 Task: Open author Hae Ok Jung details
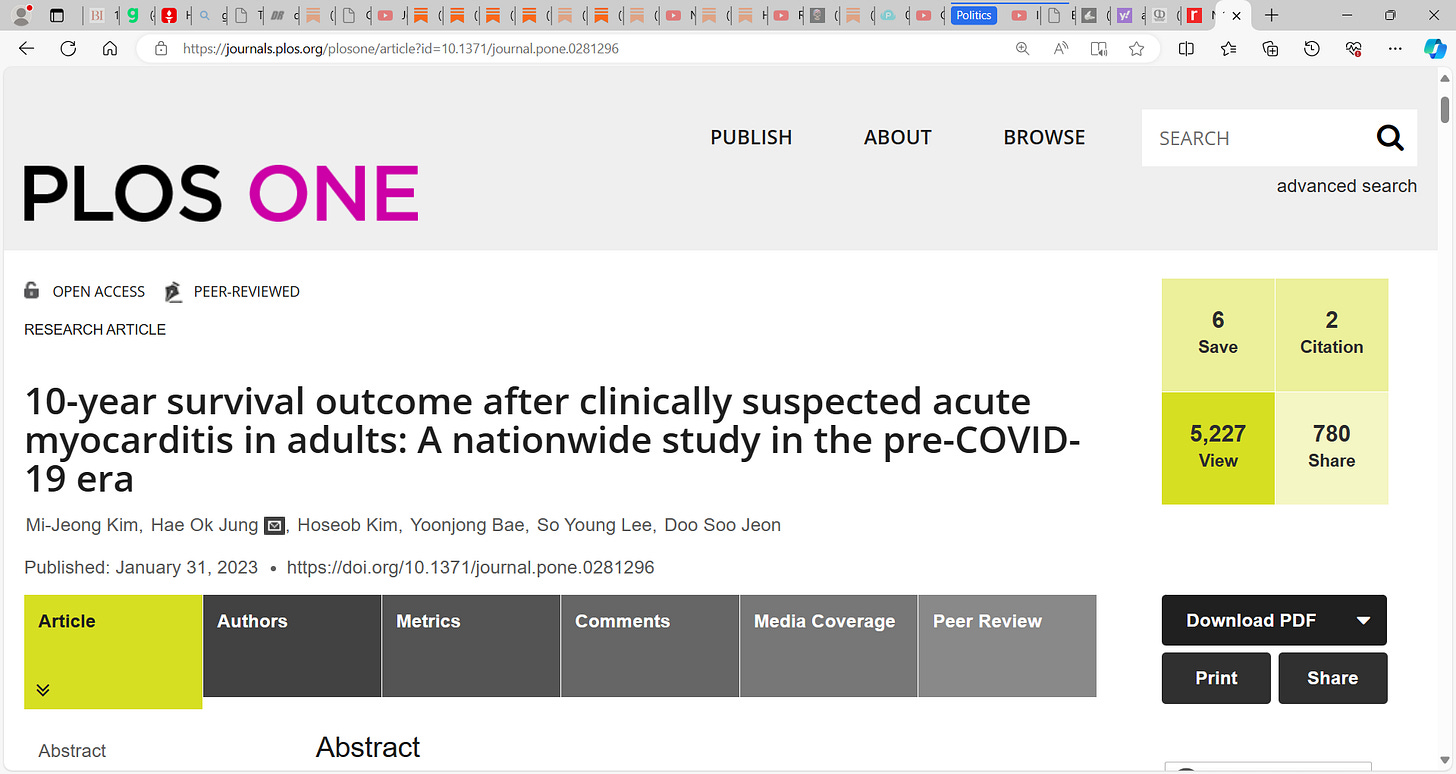click(x=204, y=525)
